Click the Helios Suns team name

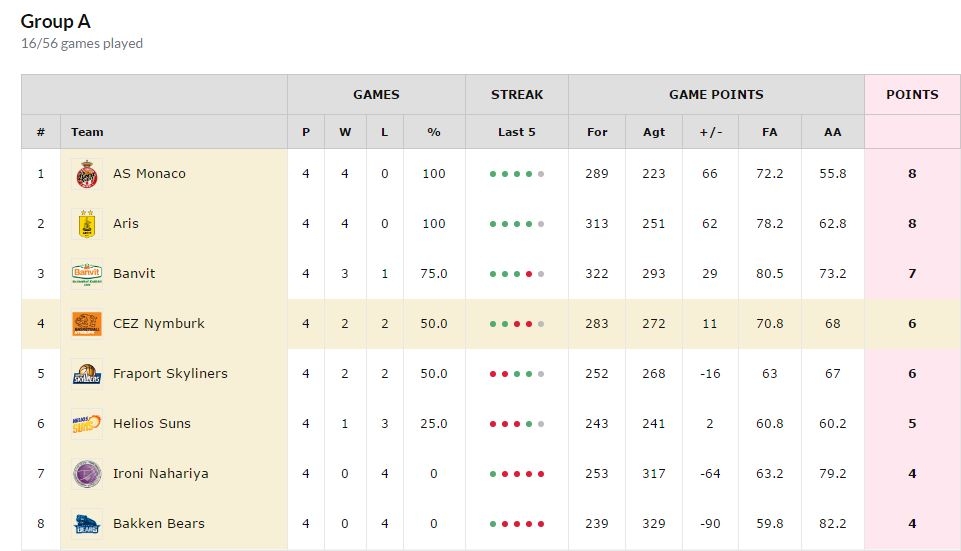152,424
